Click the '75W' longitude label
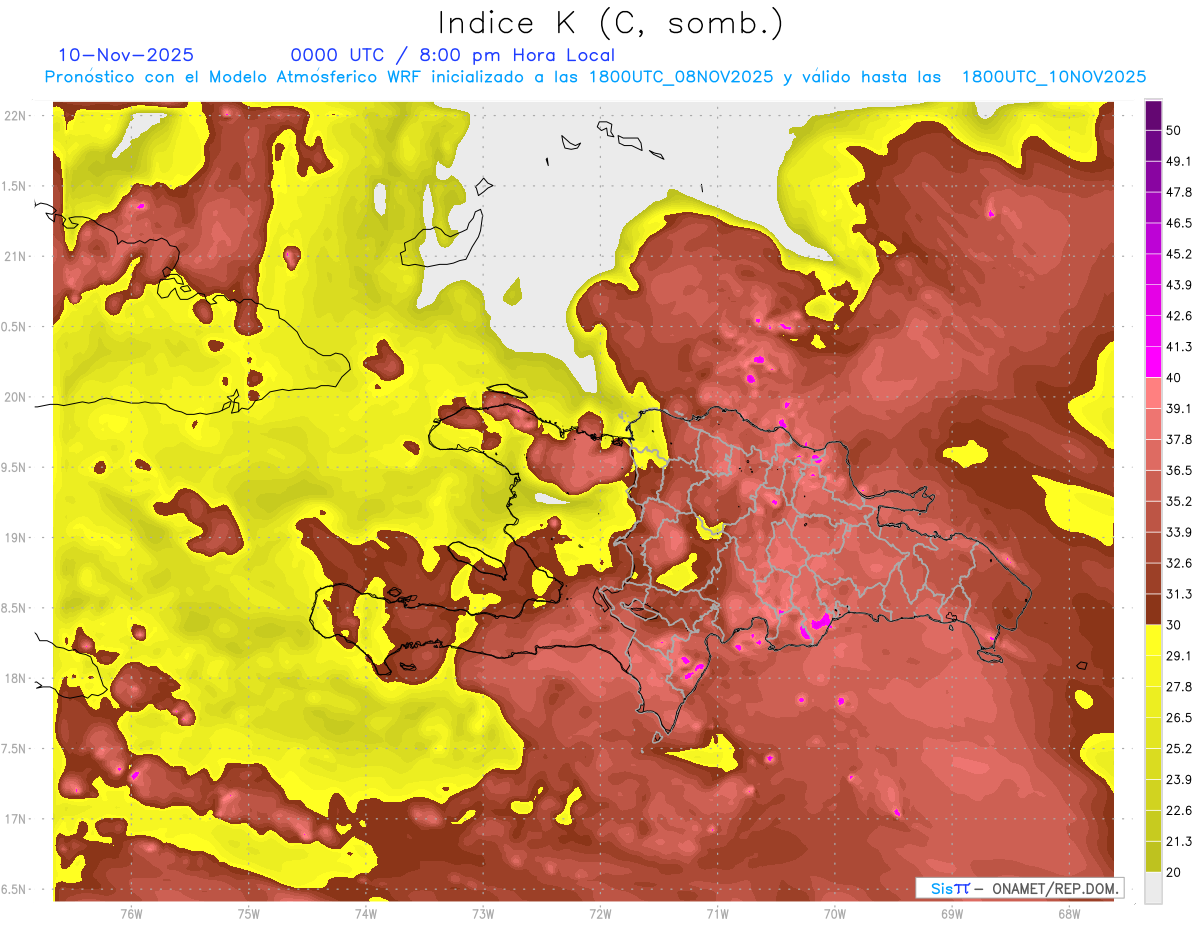The image size is (1200, 927). click(x=248, y=914)
